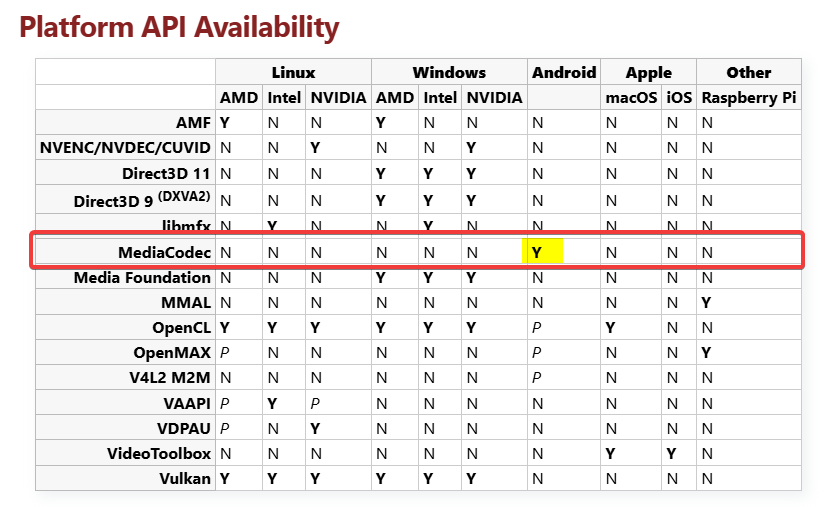The width and height of the screenshot is (827, 507).
Task: Click the Y in VideoToolbox macOS cell
Action: tap(610, 453)
